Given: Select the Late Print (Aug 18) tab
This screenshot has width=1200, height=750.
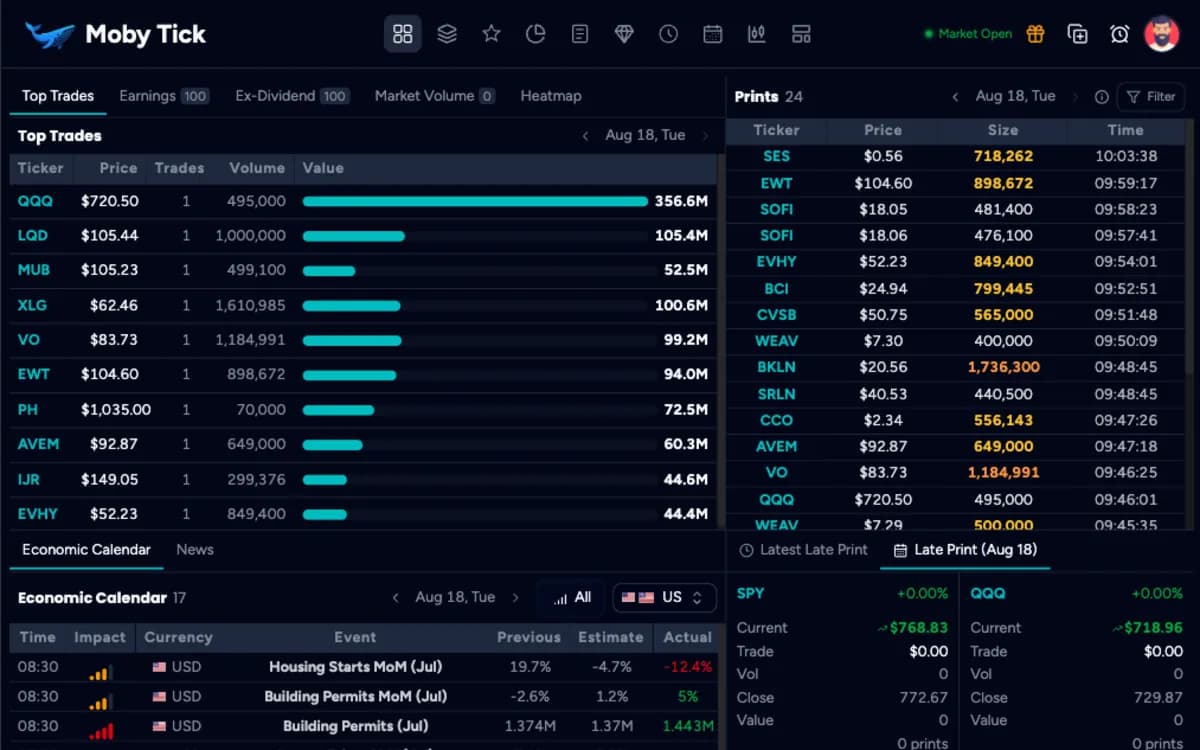Looking at the screenshot, I should (x=965, y=550).
